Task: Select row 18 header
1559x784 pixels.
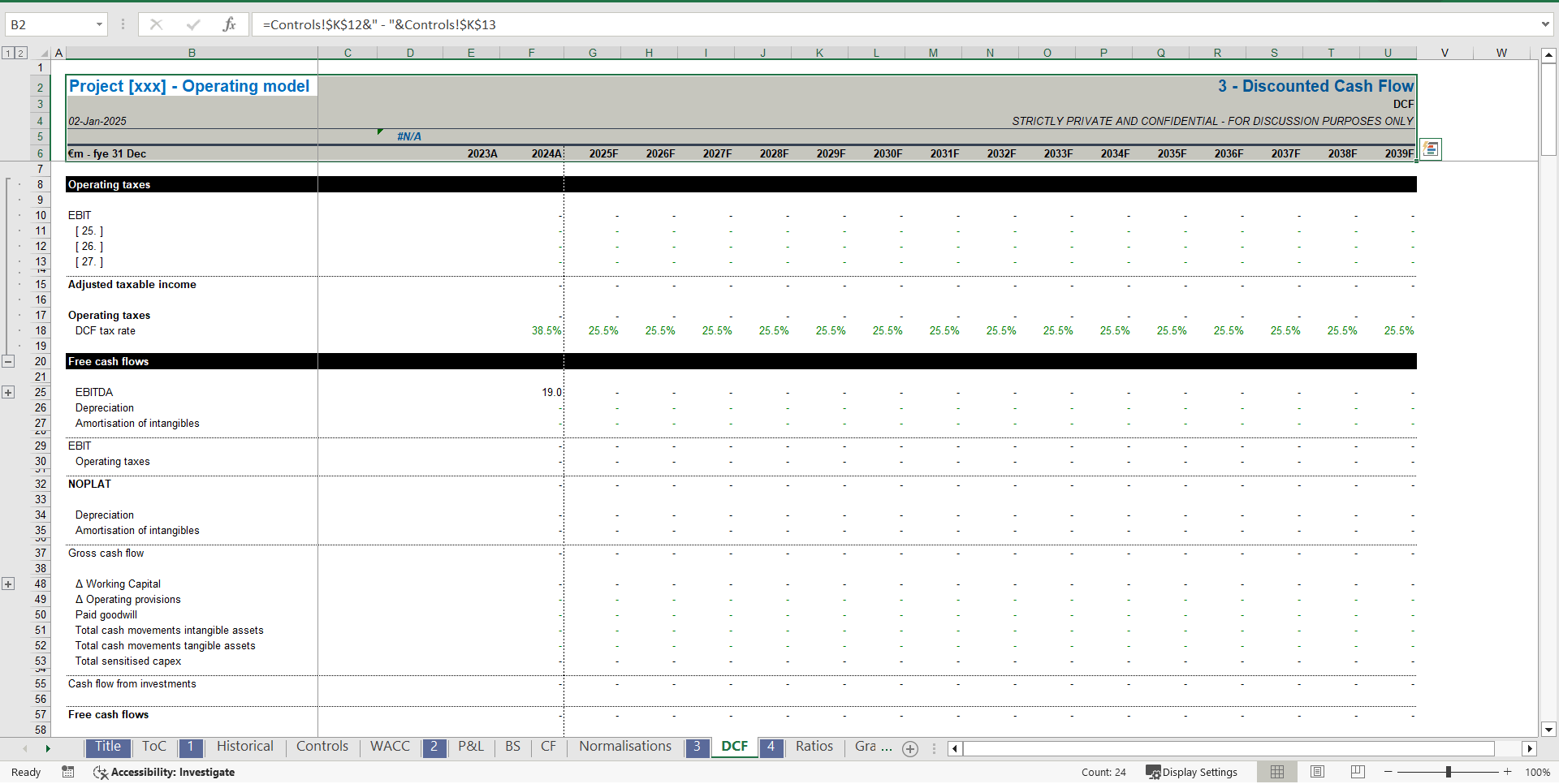Action: click(41, 330)
